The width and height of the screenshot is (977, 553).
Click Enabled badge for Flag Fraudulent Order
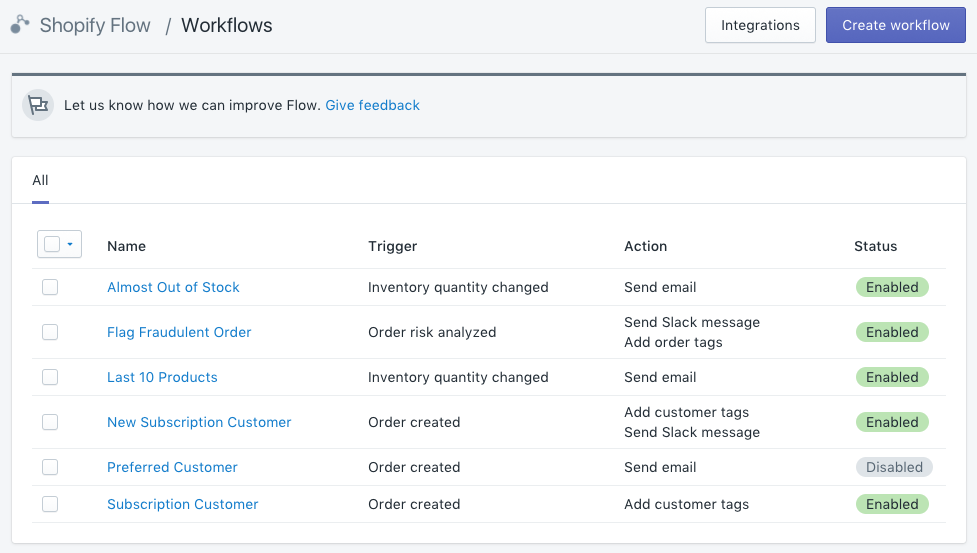point(892,332)
